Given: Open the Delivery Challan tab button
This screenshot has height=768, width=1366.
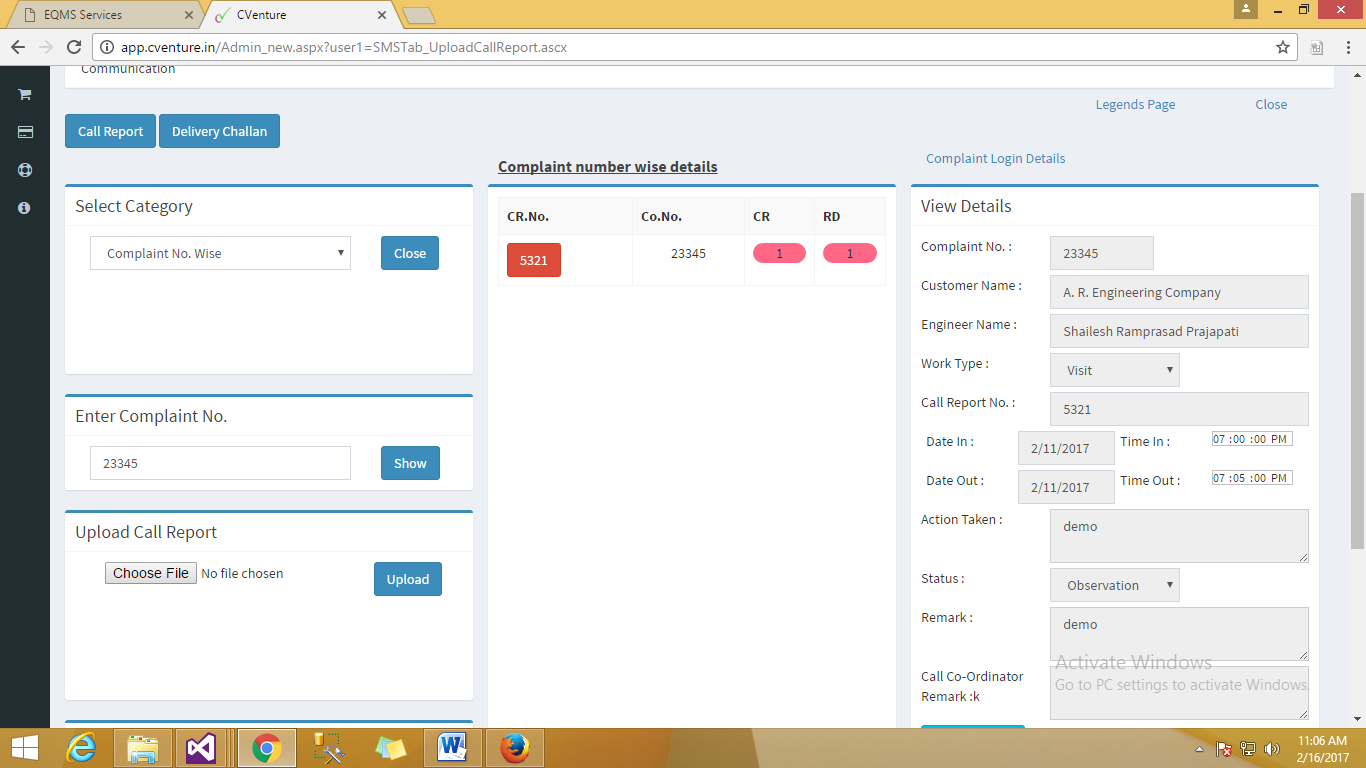Looking at the screenshot, I should pyautogui.click(x=219, y=131).
